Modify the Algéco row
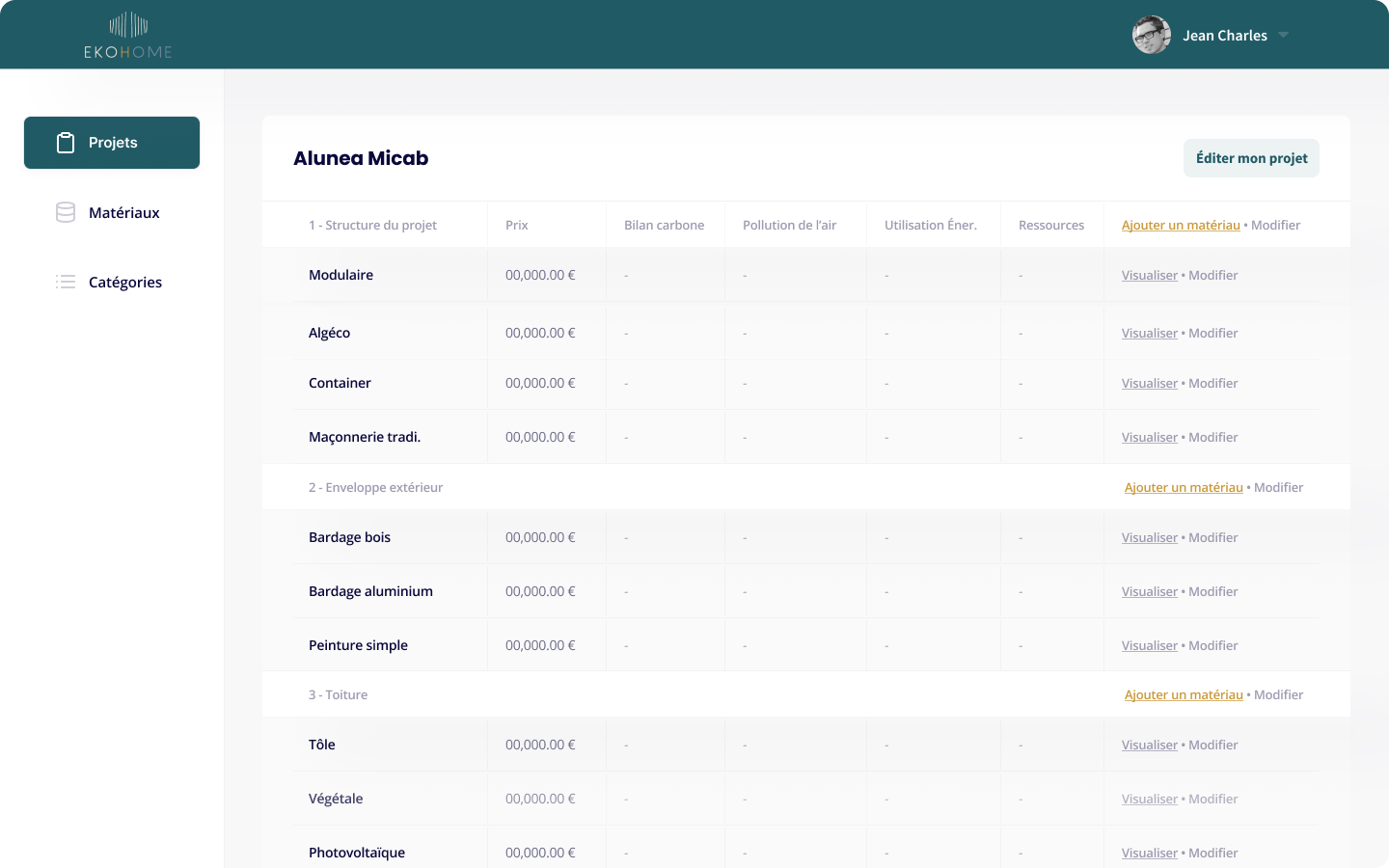Image resolution: width=1389 pixels, height=868 pixels. click(x=1212, y=333)
